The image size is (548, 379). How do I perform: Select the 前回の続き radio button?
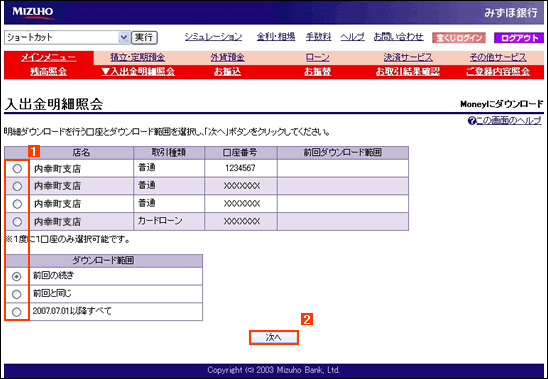pyautogui.click(x=16, y=277)
